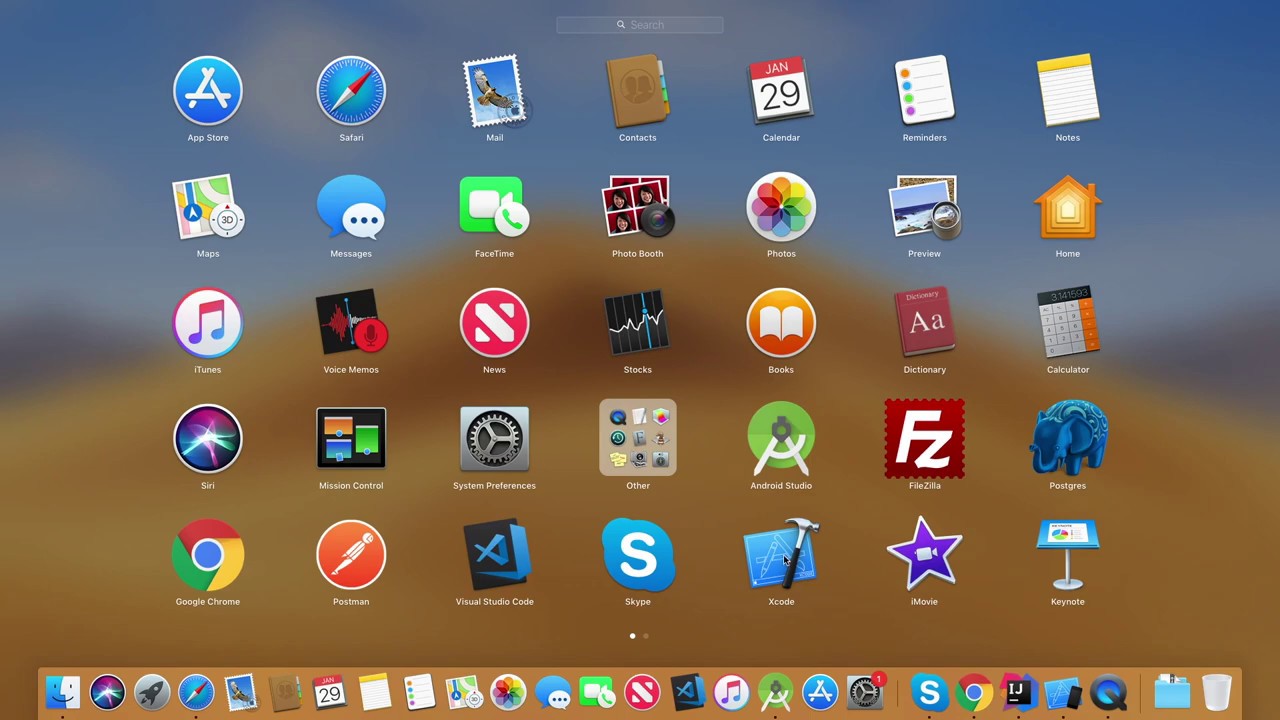
Task: Launch Skype from the Launchpad grid
Action: click(x=637, y=556)
